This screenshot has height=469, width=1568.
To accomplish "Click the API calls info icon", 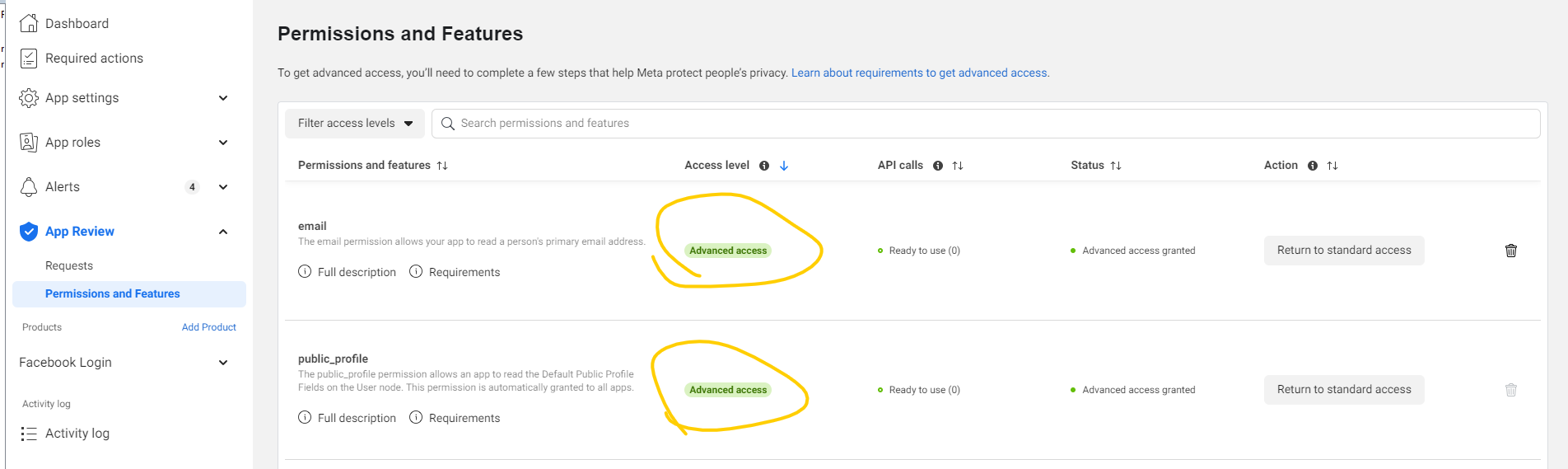I will 938,166.
